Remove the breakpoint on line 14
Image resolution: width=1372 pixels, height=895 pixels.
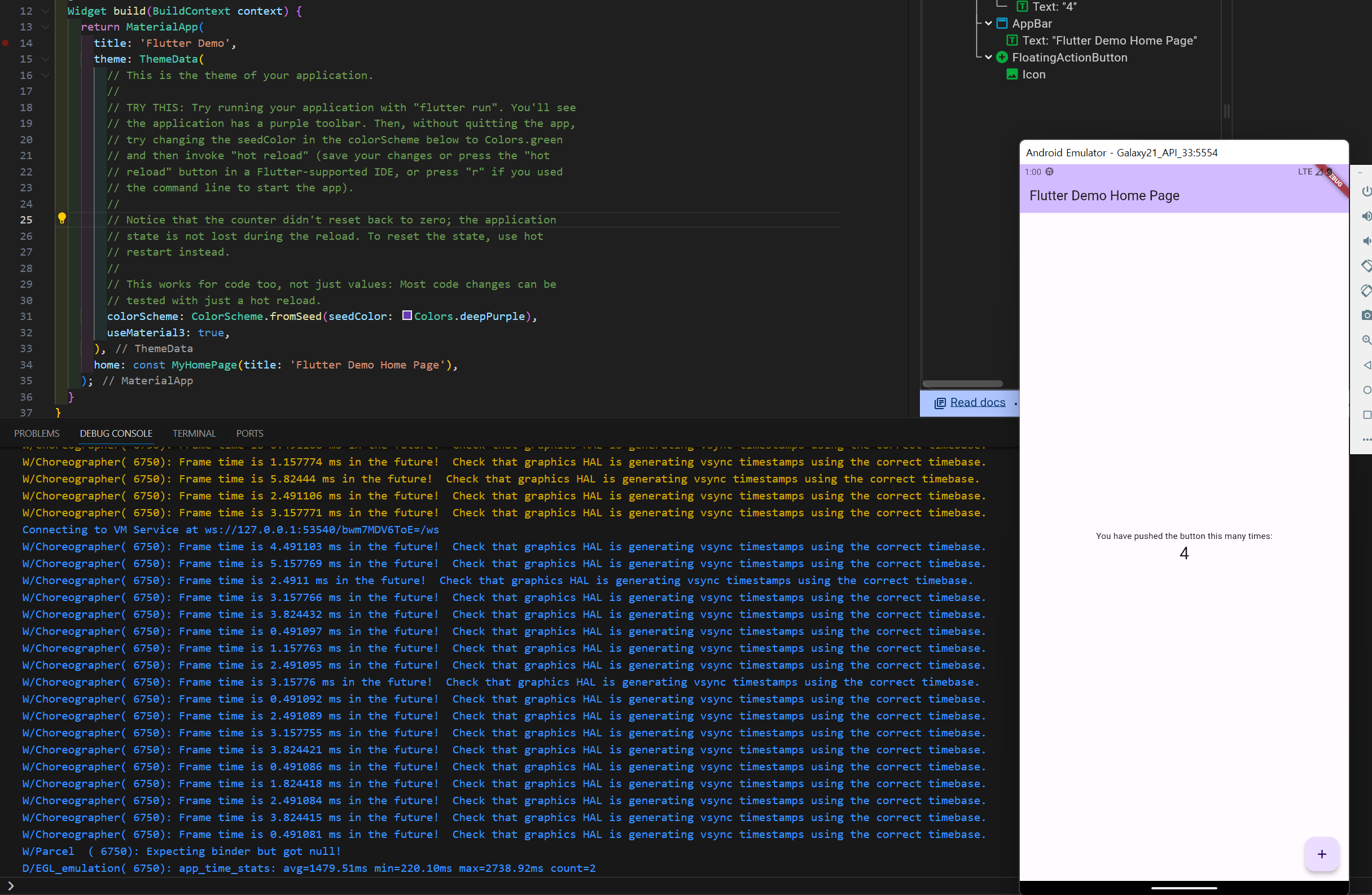point(6,43)
